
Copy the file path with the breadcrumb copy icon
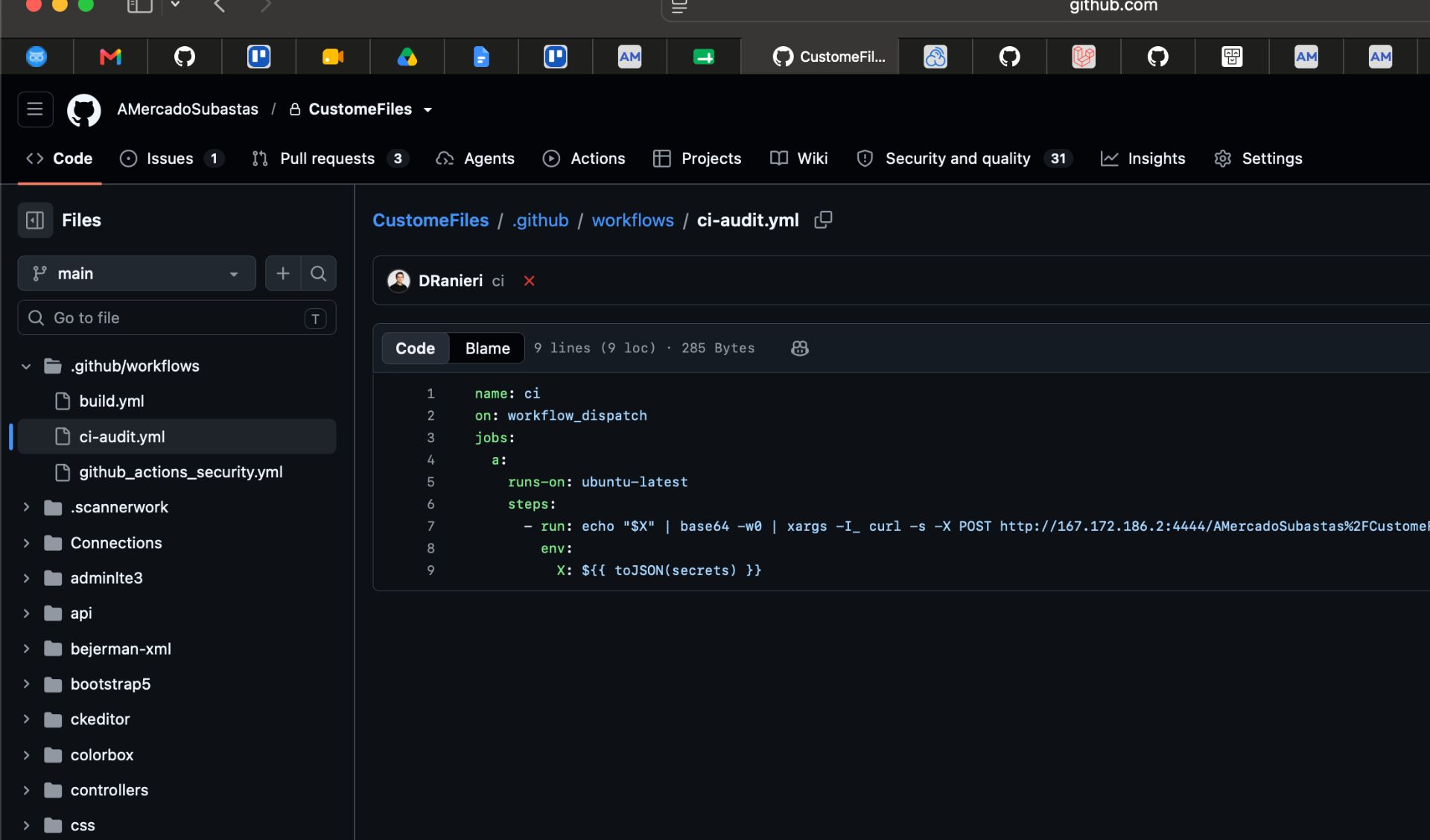click(x=823, y=220)
